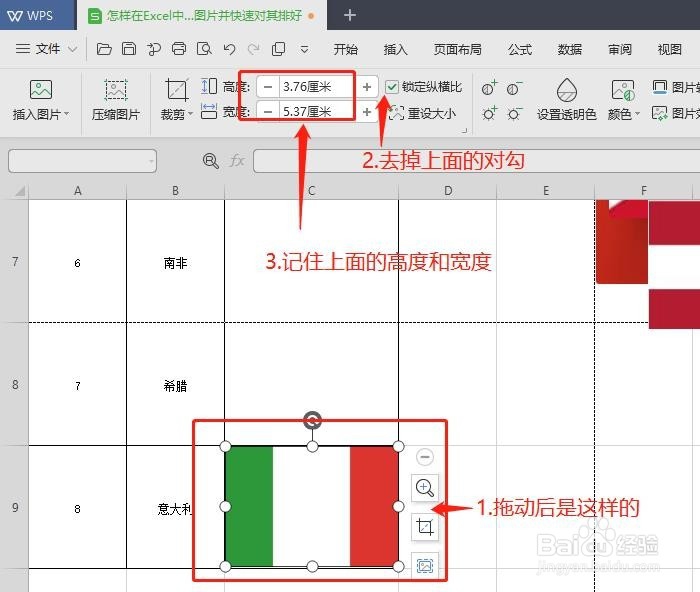The width and height of the screenshot is (700, 592).
Task: Expand the 文件 menu dropdown arrow
Action: pyautogui.click(x=73, y=49)
